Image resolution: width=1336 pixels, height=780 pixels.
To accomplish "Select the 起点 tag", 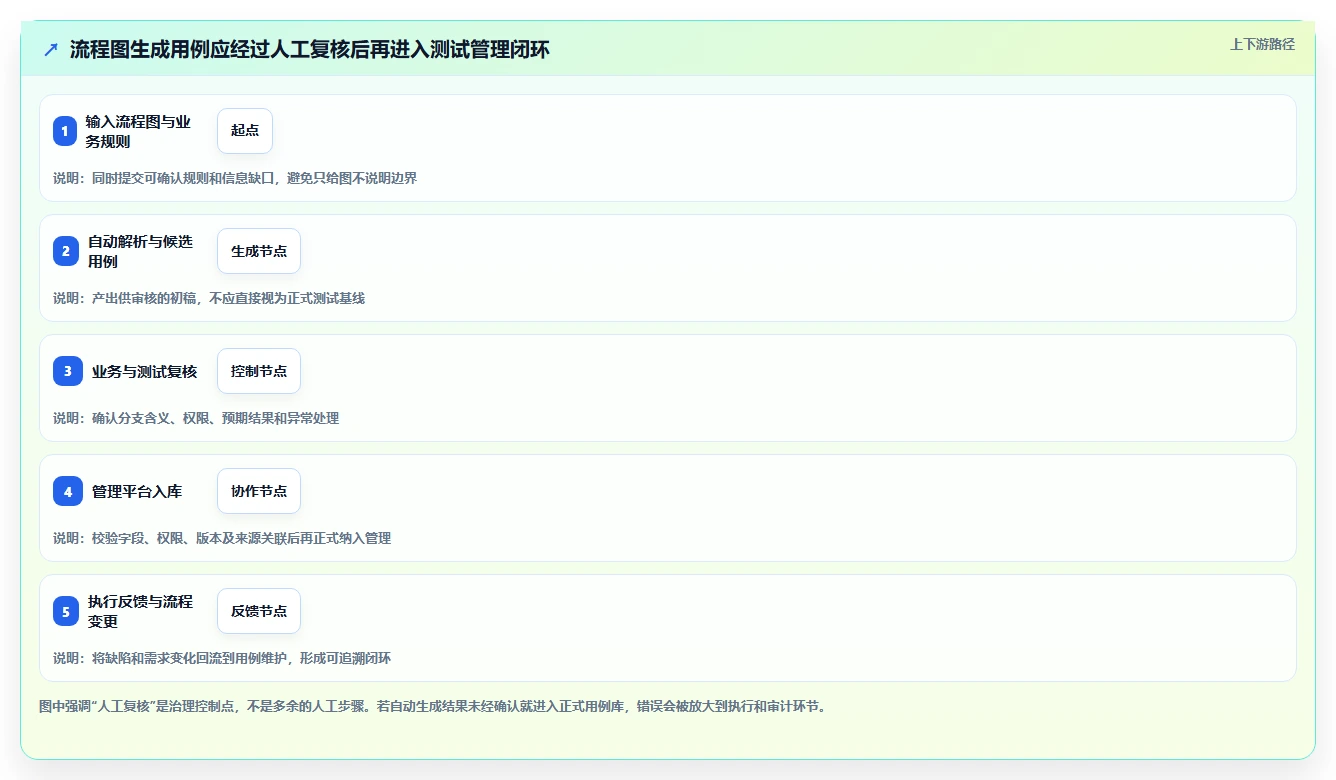I will [245, 131].
